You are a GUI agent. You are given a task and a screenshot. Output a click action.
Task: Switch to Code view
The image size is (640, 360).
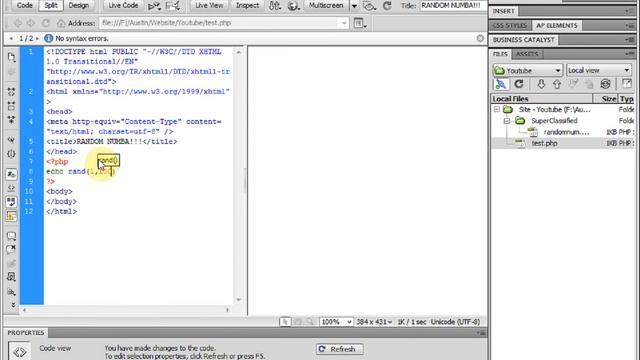pyautogui.click(x=24, y=6)
